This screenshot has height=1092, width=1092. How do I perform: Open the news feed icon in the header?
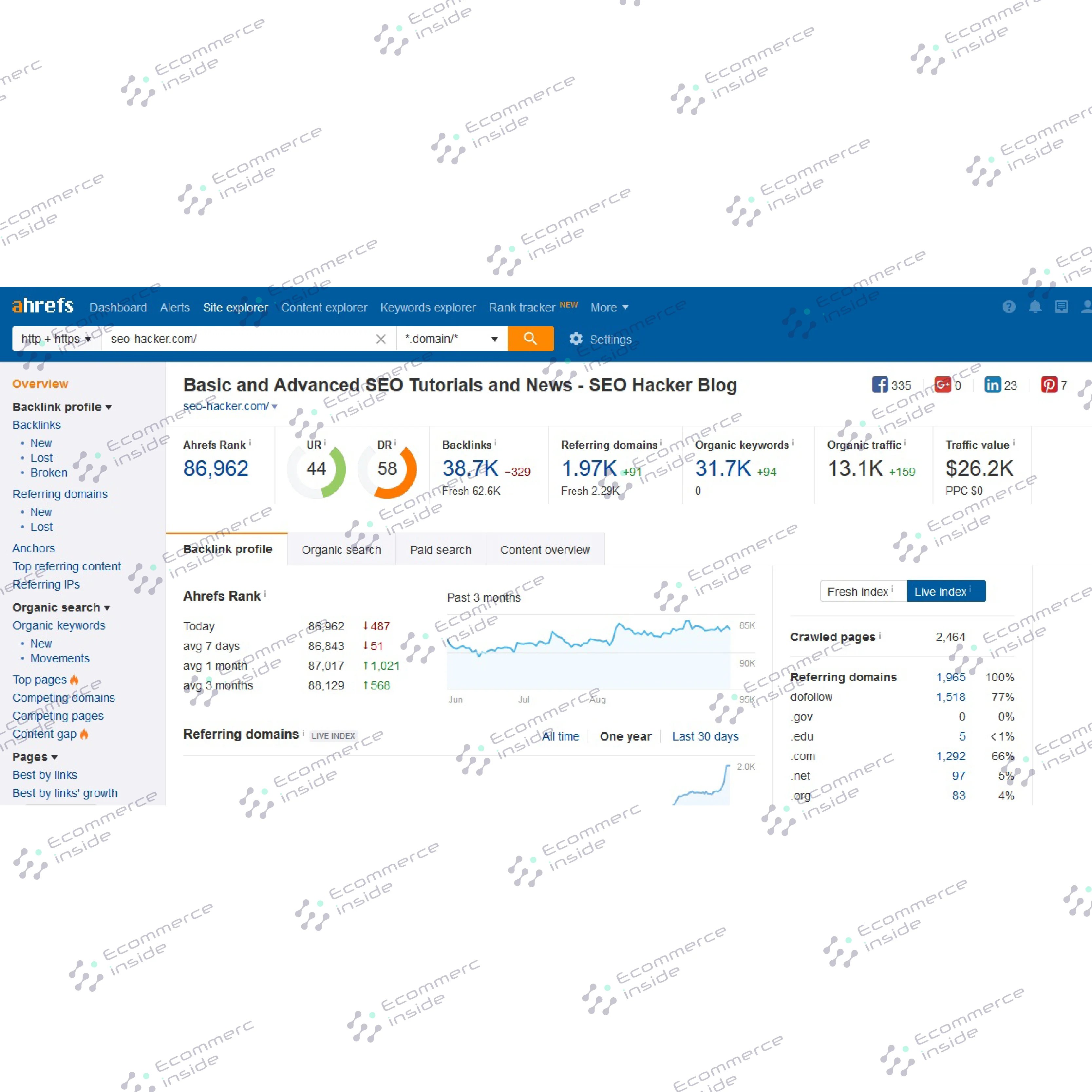(x=1062, y=307)
